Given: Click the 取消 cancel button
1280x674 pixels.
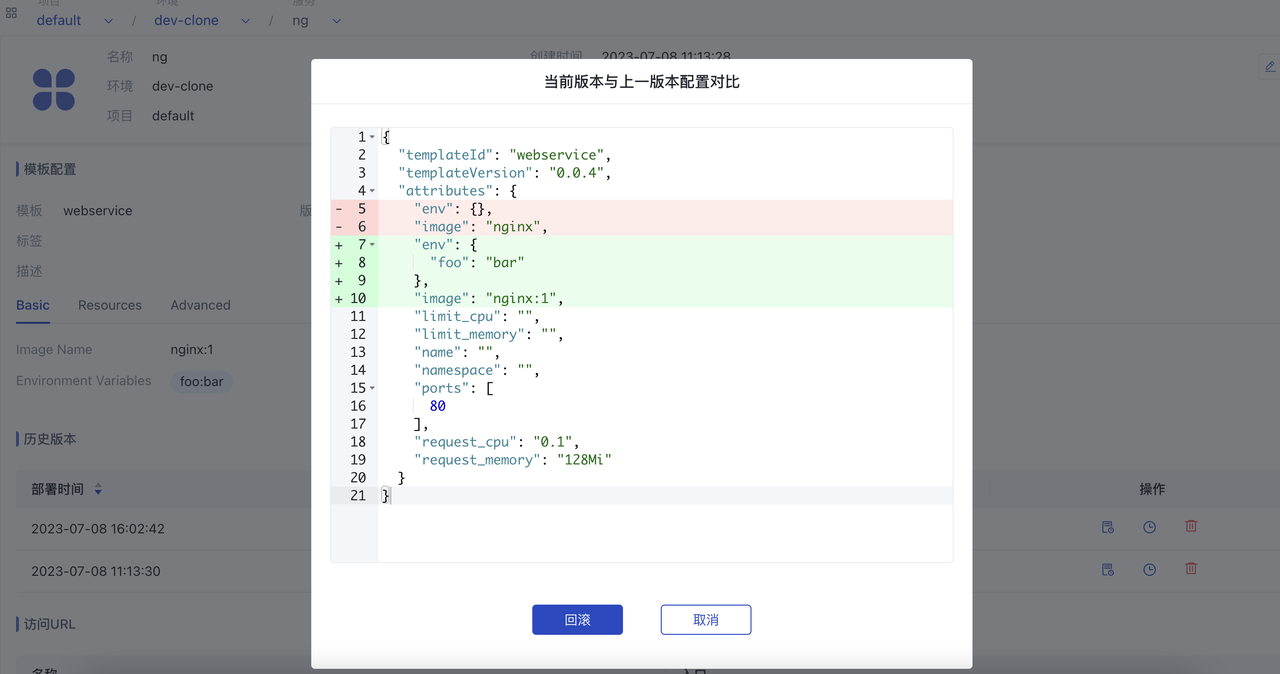Looking at the screenshot, I should (706, 620).
